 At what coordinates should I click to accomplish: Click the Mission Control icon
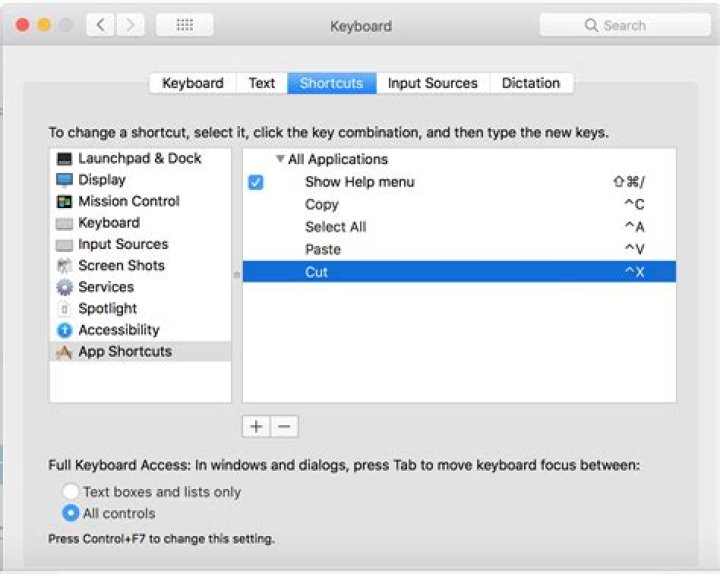[x=64, y=202]
